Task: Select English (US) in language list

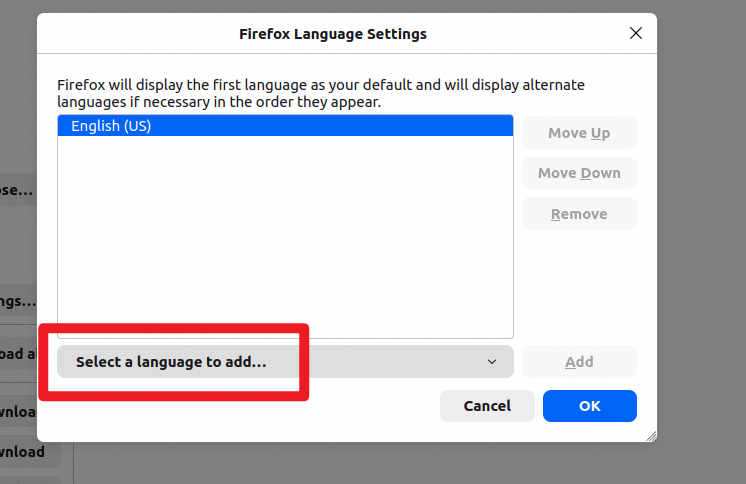Action: click(285, 126)
